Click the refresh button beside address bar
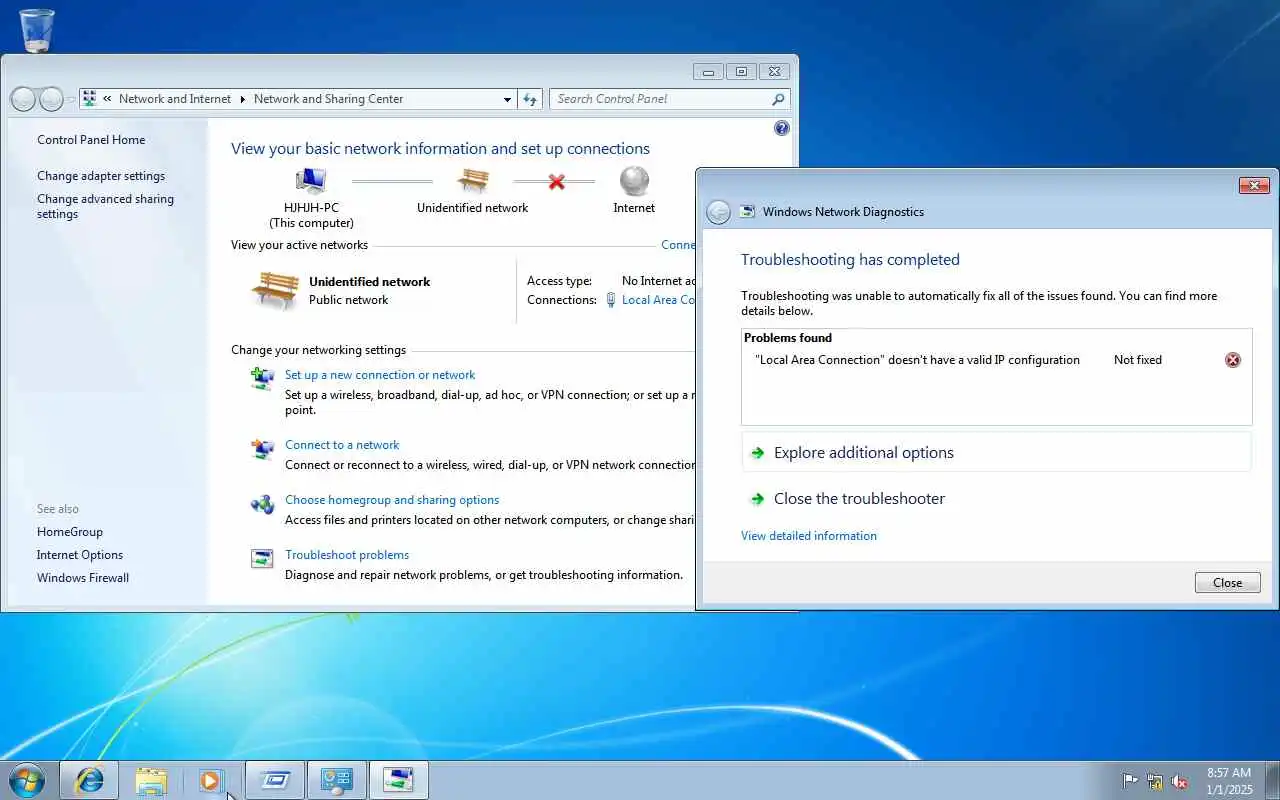 click(531, 99)
